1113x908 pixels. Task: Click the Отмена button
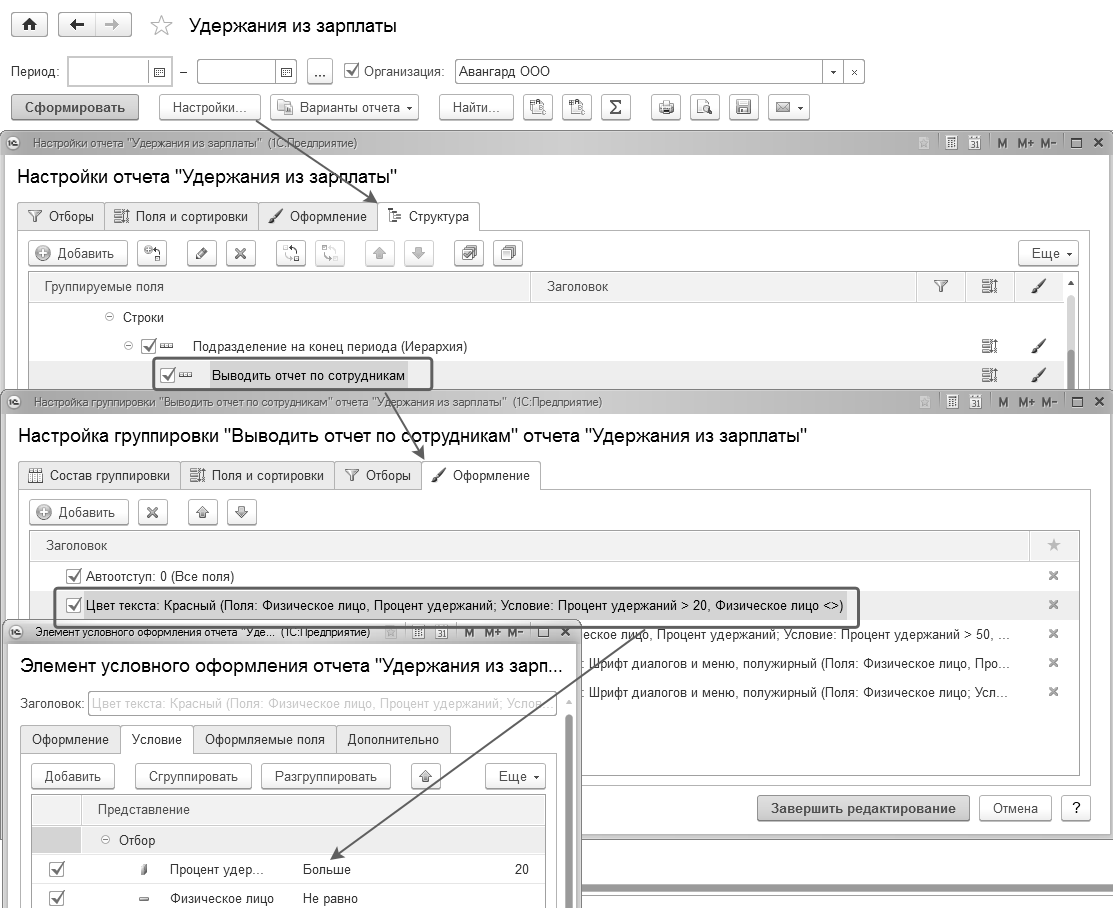pos(1015,809)
